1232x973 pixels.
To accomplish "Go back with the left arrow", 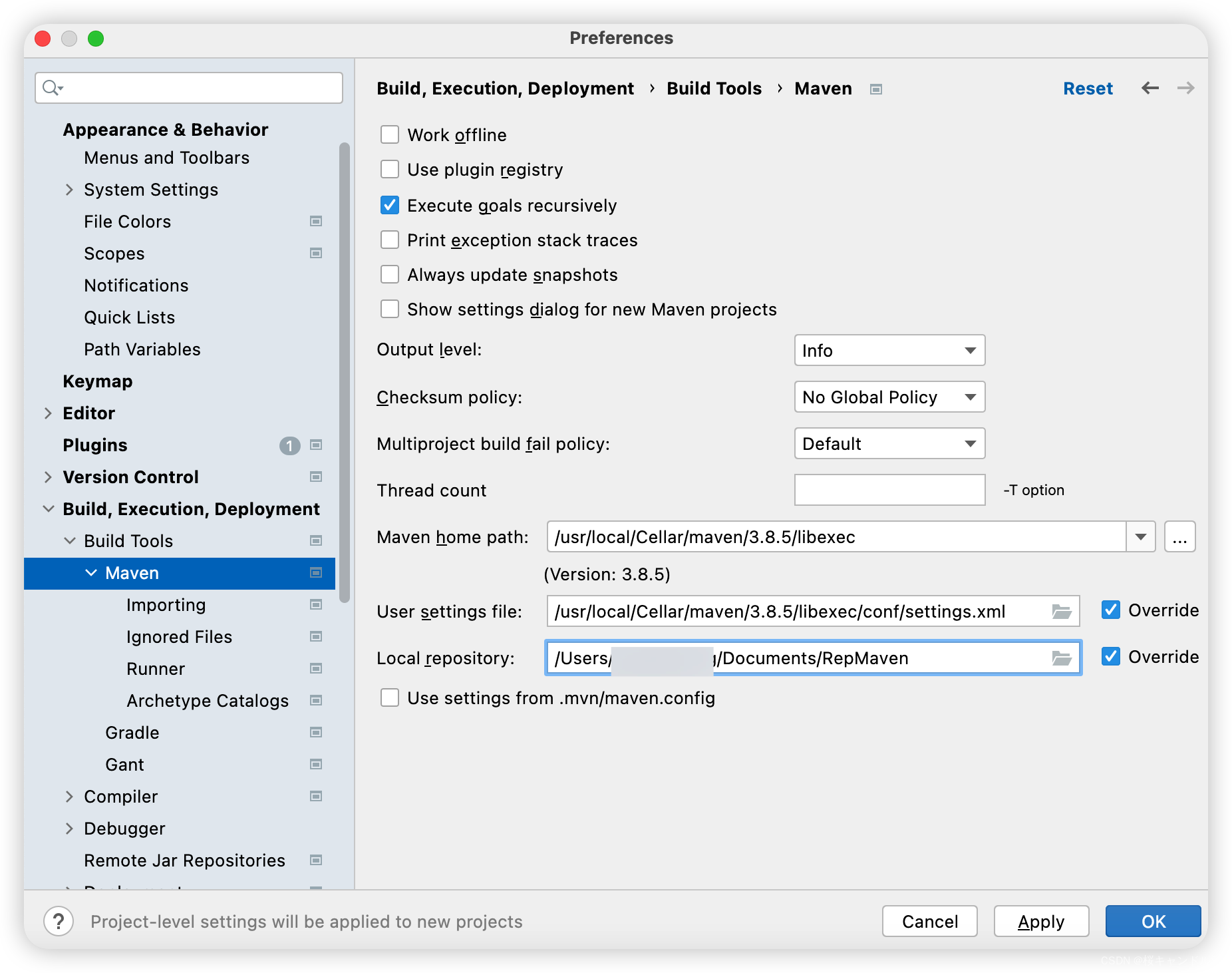I will click(1150, 88).
